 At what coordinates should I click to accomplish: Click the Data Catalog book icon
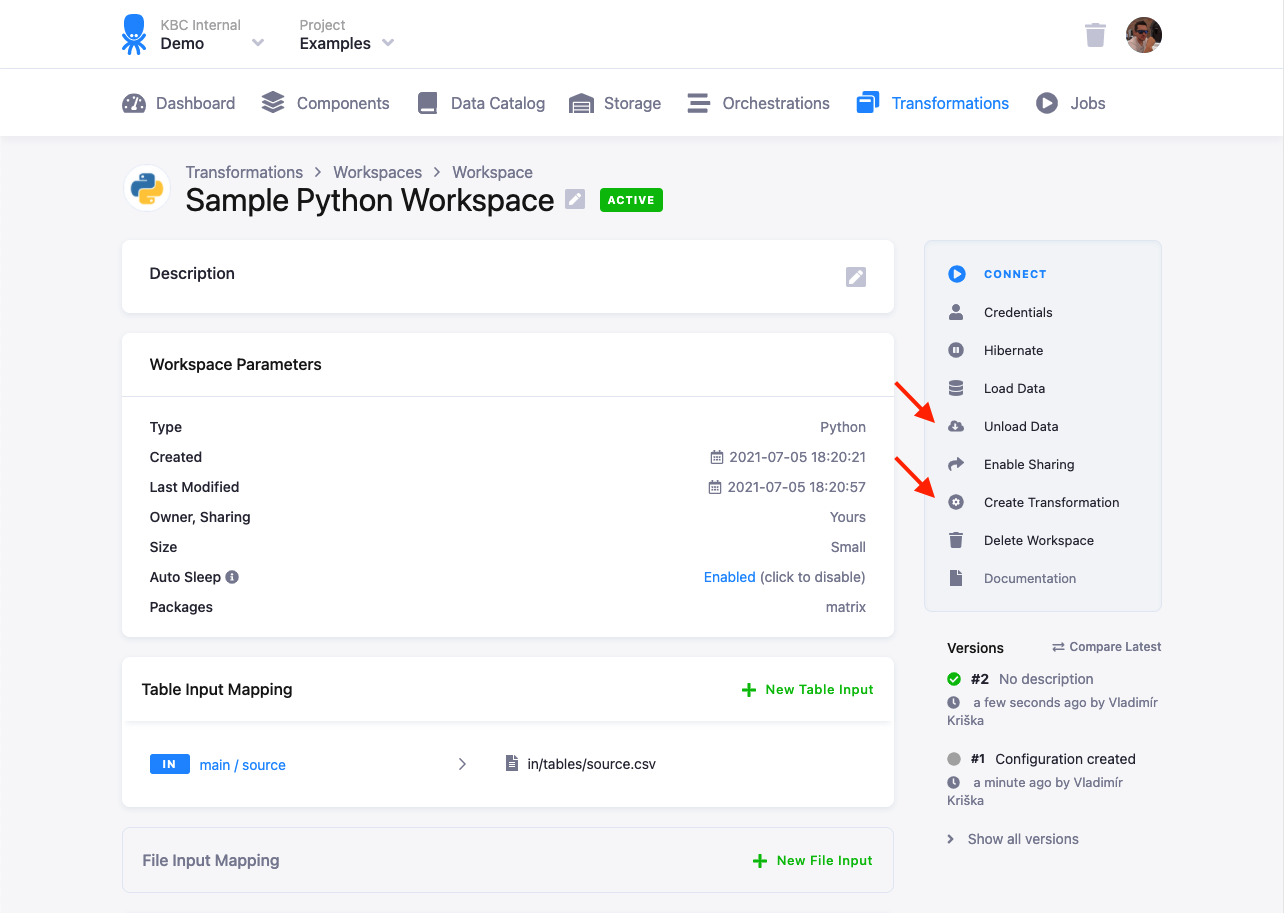(x=428, y=103)
